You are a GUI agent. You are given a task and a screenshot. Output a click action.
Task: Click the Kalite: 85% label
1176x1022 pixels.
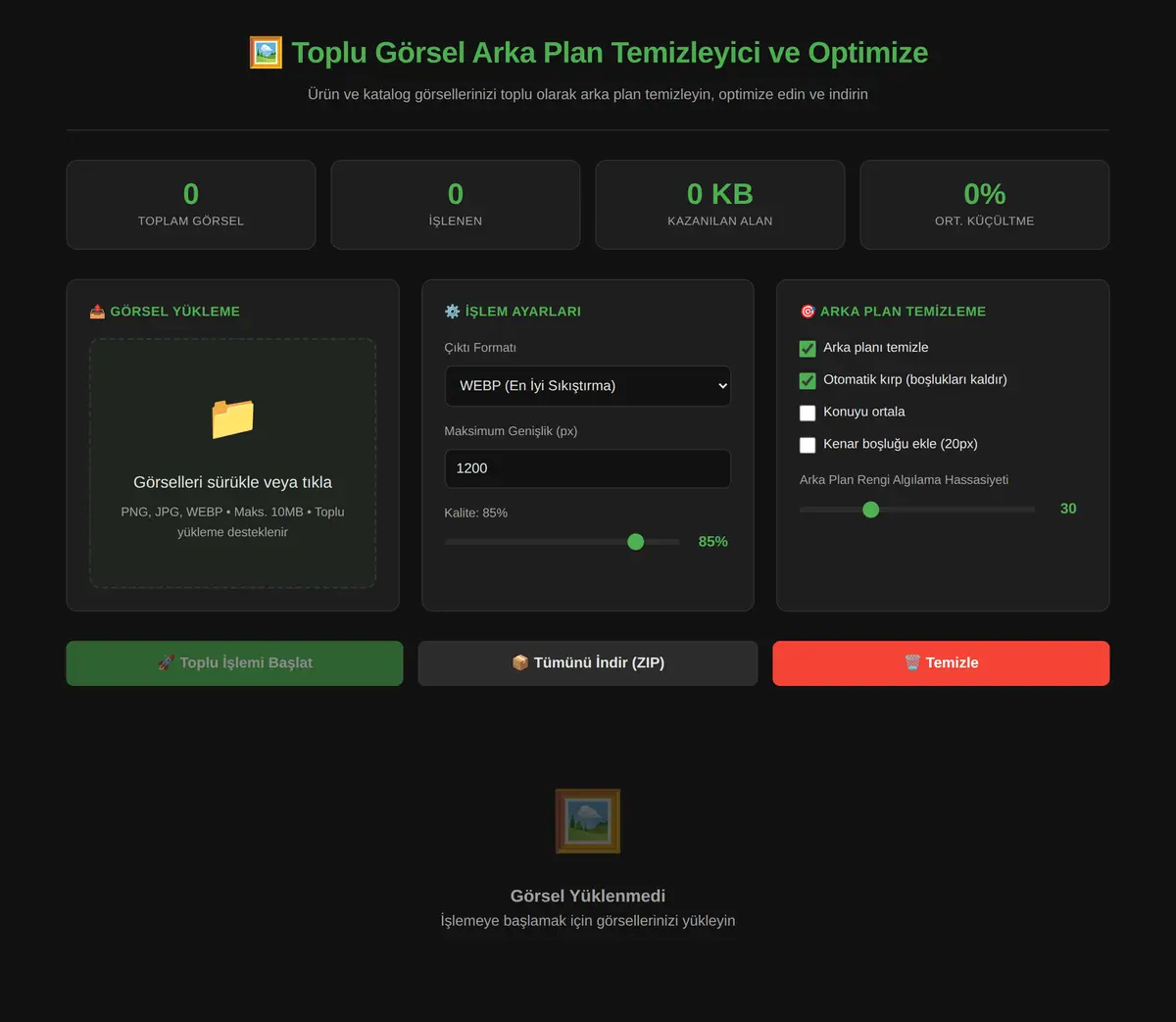(x=476, y=512)
